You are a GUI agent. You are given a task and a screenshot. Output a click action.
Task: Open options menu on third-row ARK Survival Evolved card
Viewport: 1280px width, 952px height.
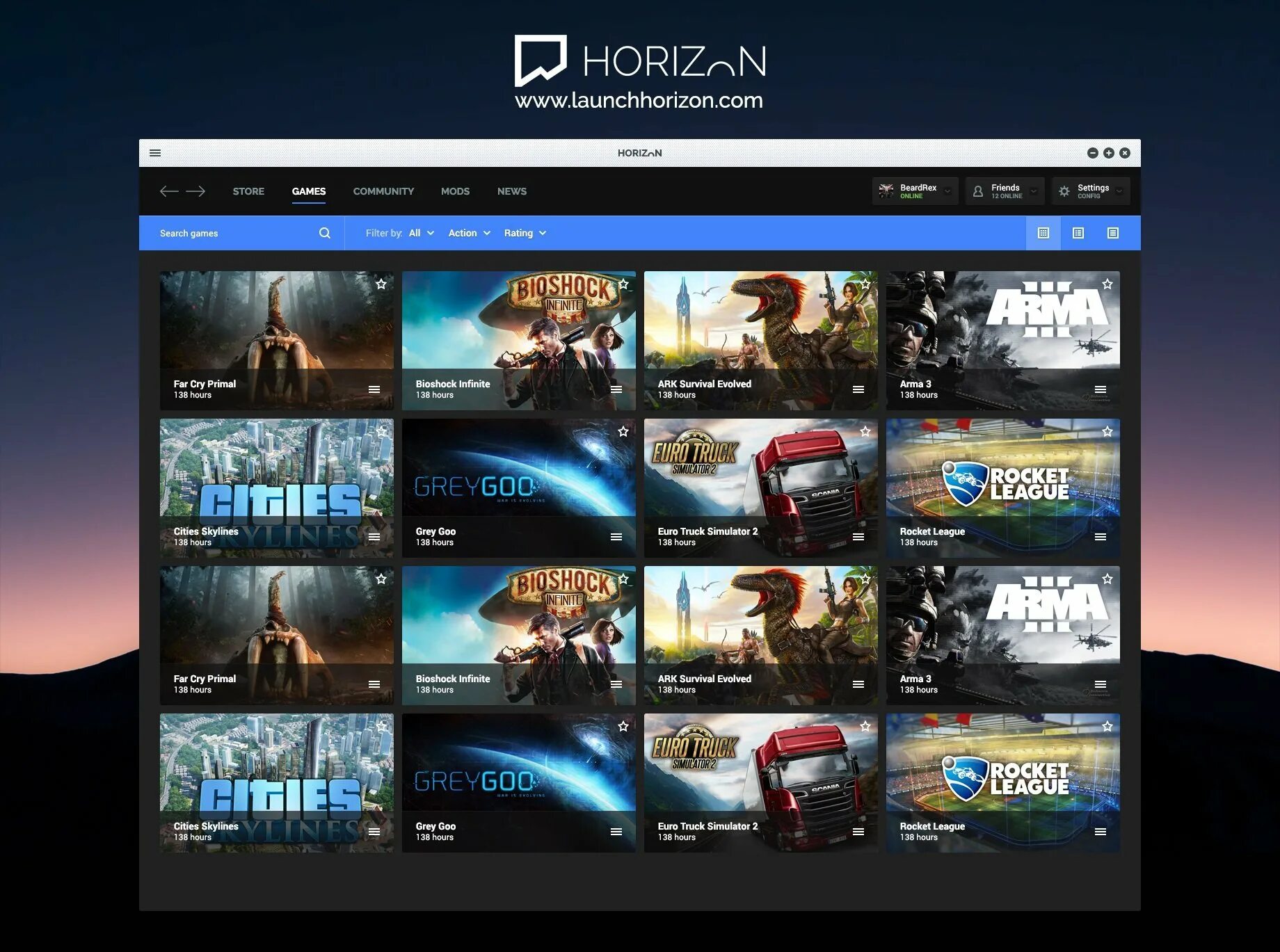(858, 684)
